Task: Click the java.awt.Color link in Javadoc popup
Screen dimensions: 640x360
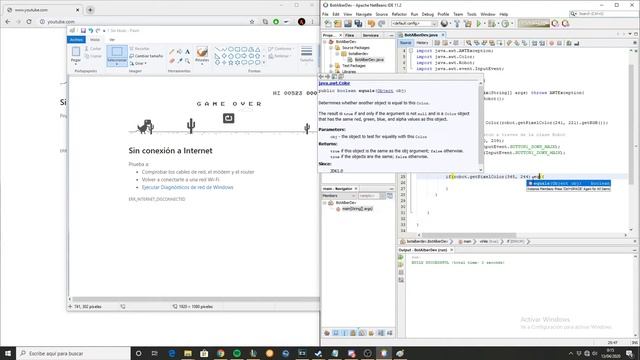Action: 334,83
